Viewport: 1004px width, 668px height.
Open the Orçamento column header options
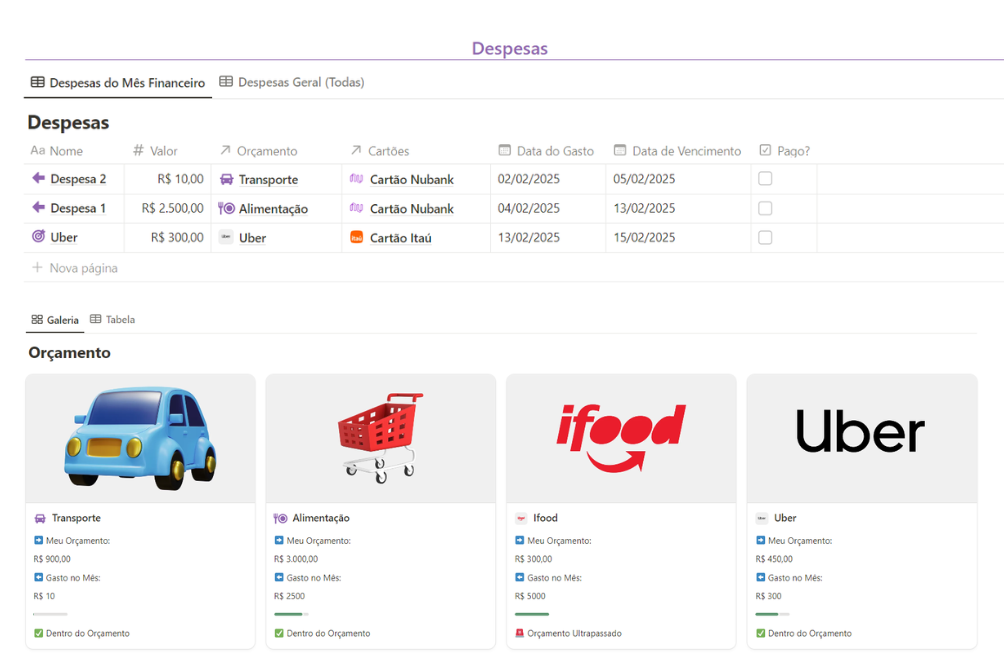266,151
